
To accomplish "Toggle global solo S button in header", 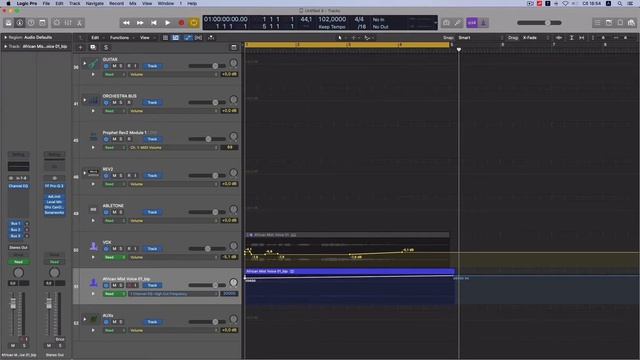I will 106,47.
